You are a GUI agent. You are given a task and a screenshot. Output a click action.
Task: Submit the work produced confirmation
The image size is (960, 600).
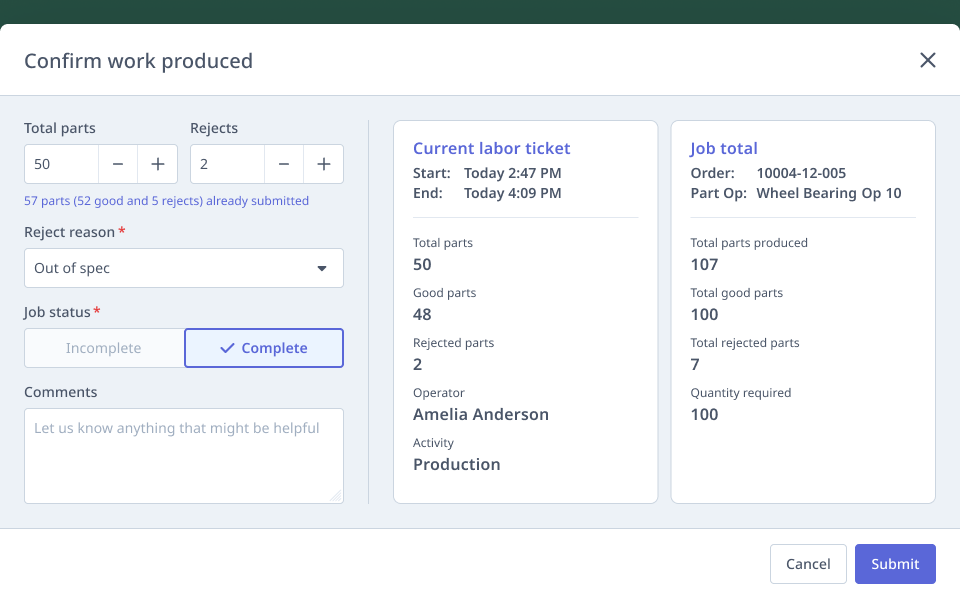pyautogui.click(x=895, y=563)
